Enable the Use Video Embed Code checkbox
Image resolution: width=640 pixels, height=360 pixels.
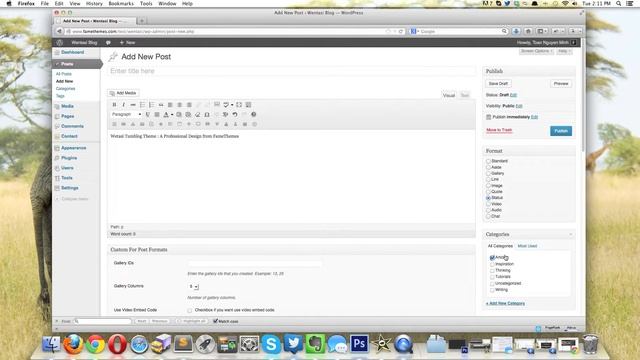tap(190, 311)
